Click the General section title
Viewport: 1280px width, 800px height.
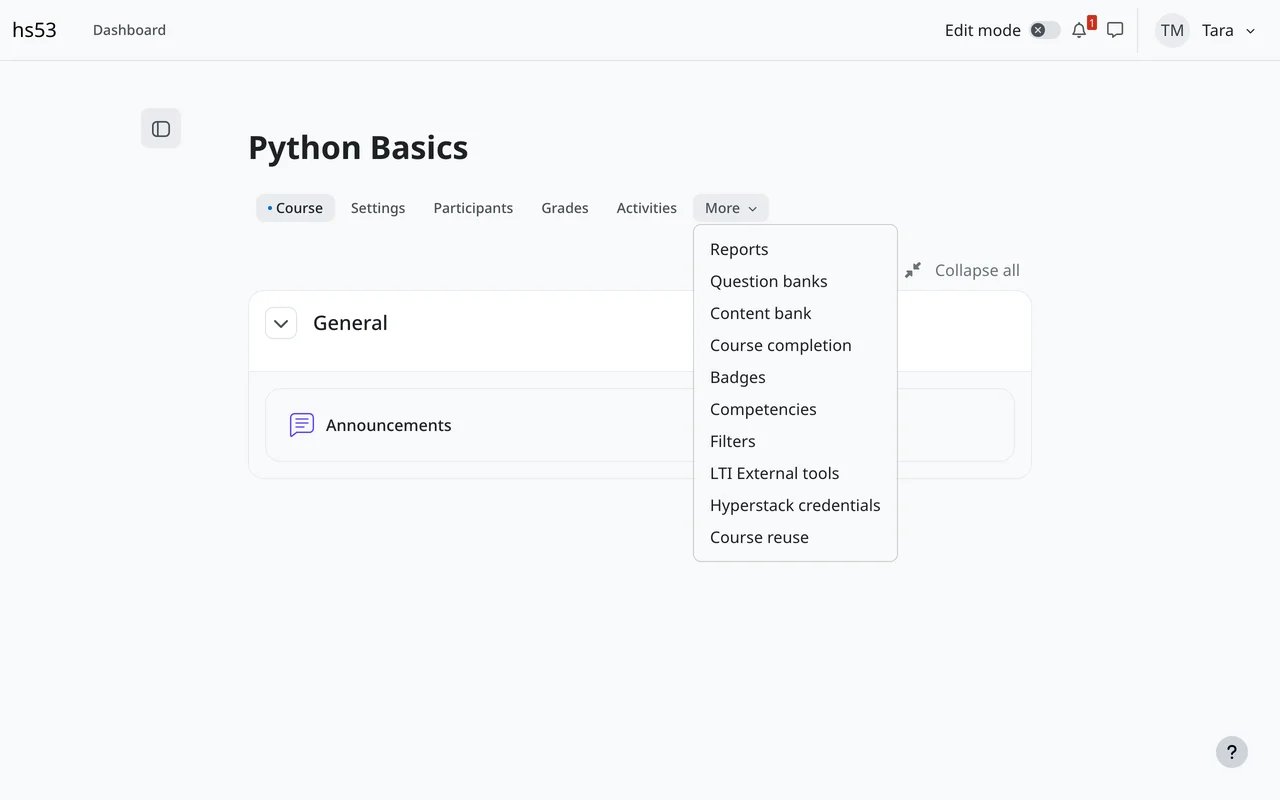coord(350,323)
